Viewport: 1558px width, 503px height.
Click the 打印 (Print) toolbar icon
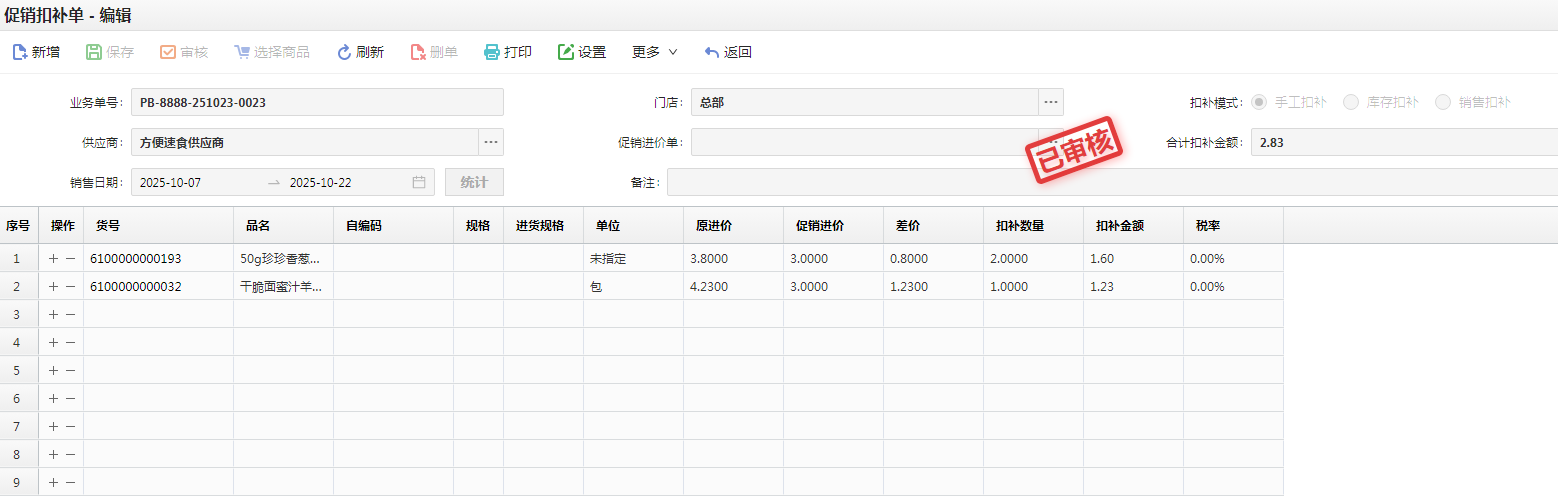492,52
